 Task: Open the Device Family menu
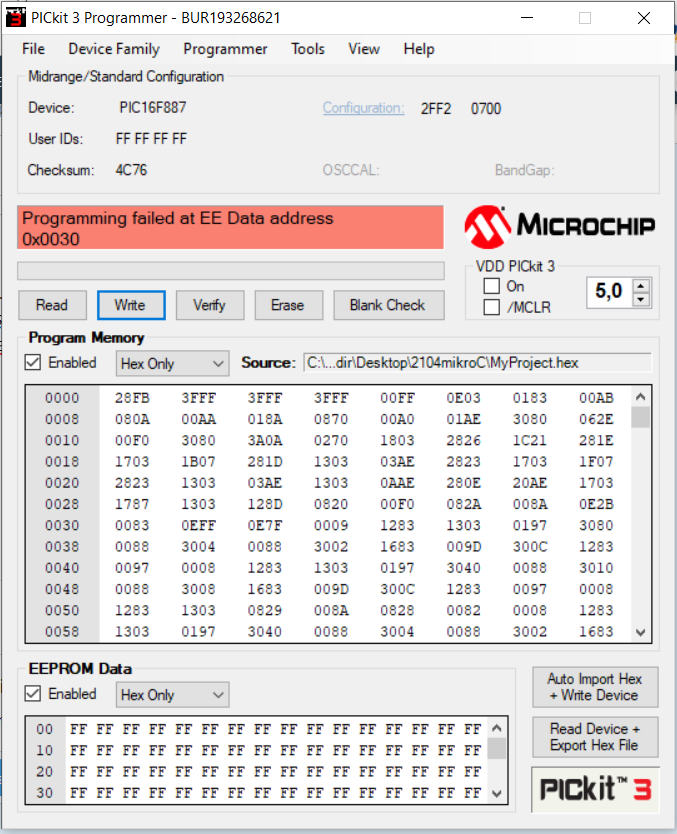[114, 49]
